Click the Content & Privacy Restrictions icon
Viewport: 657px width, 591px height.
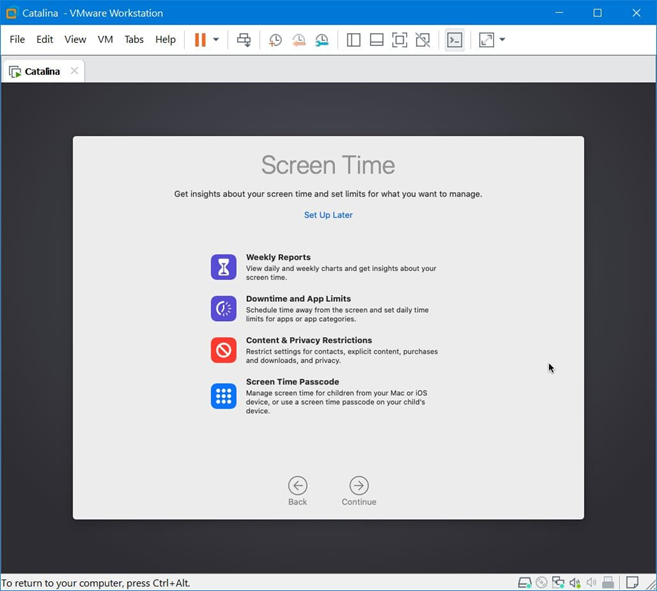click(x=223, y=350)
